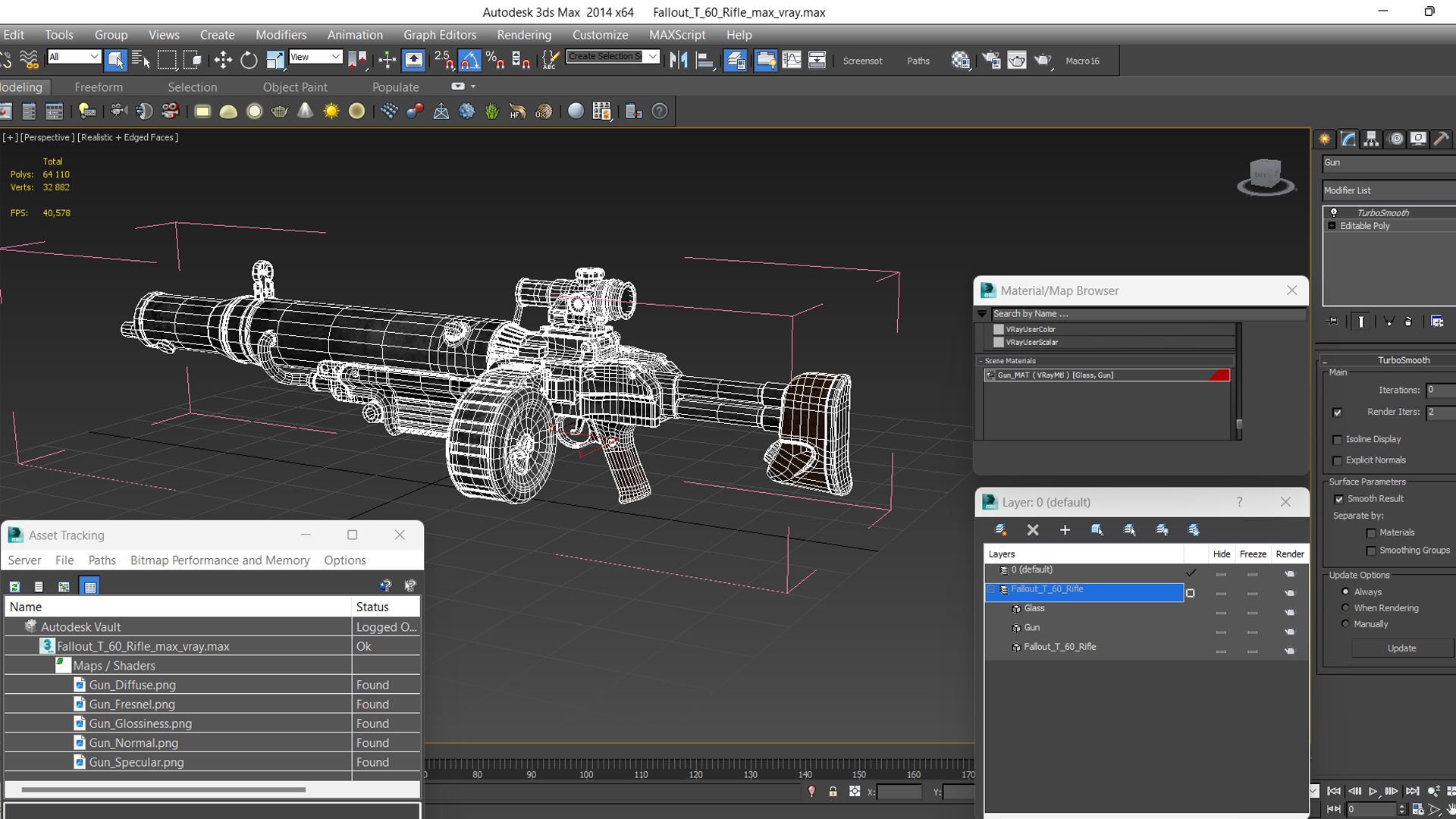1456x819 pixels.
Task: Open the Rendering menu
Action: [524, 35]
